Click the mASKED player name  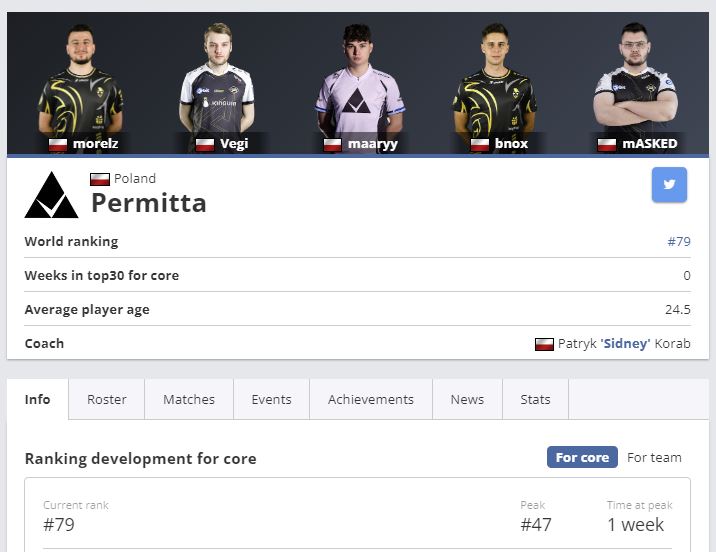(650, 144)
